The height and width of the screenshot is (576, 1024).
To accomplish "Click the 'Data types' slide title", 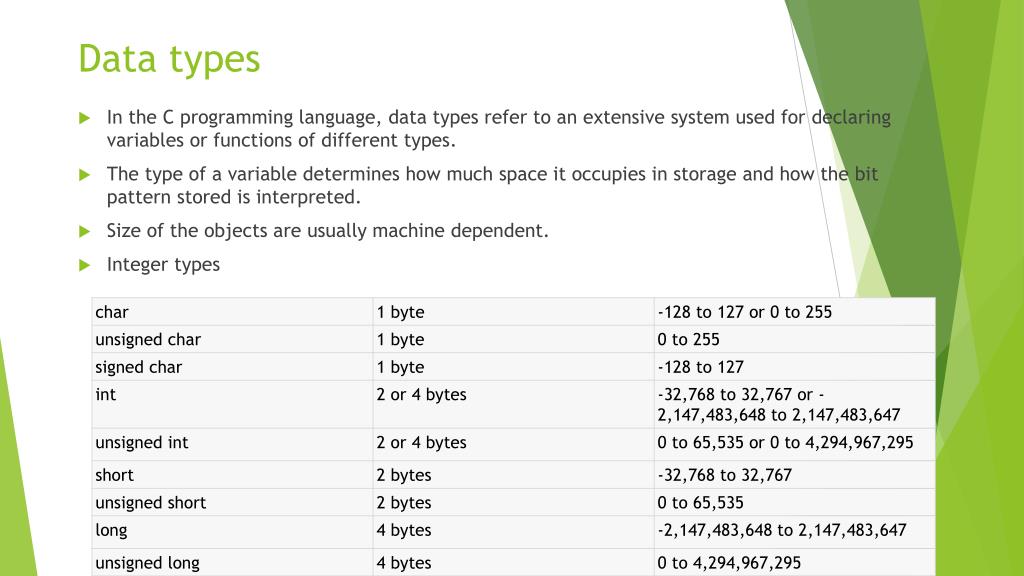I will (x=169, y=59).
